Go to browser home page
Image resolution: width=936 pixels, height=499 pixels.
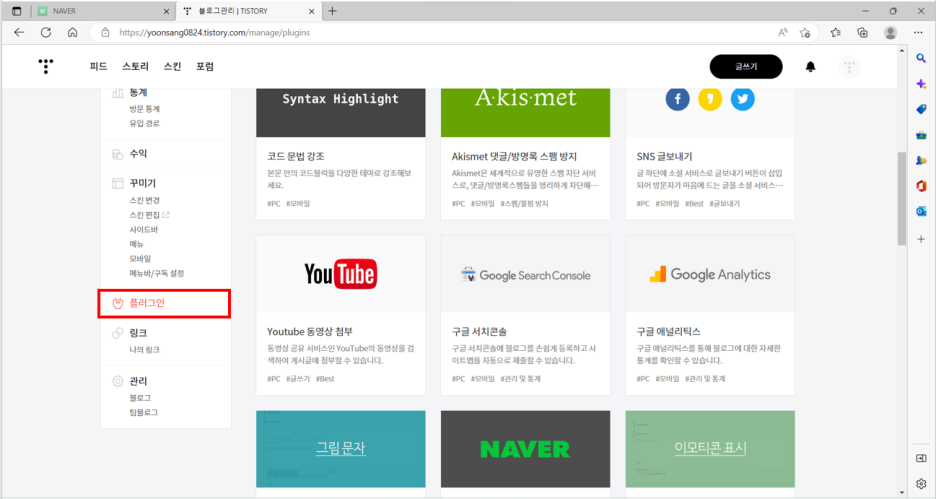(x=72, y=32)
